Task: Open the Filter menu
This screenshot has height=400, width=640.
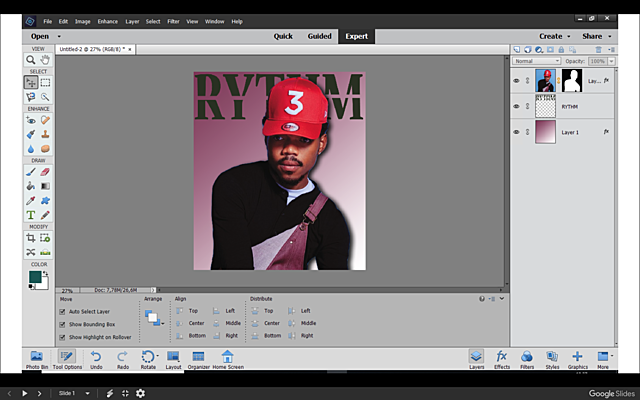Action: 173,22
